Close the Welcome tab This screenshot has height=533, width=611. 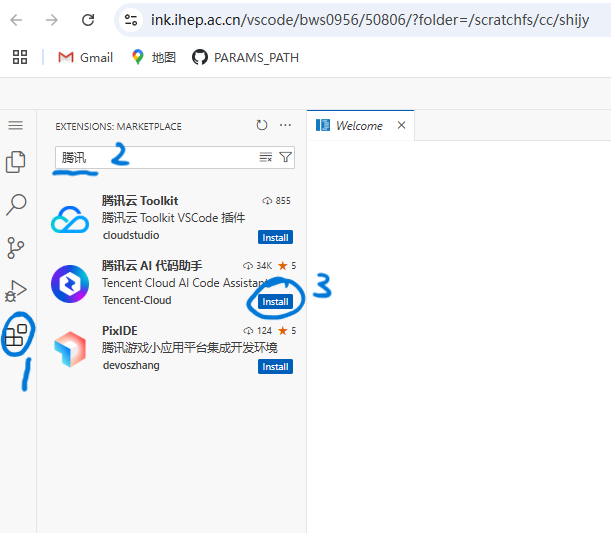(x=401, y=125)
